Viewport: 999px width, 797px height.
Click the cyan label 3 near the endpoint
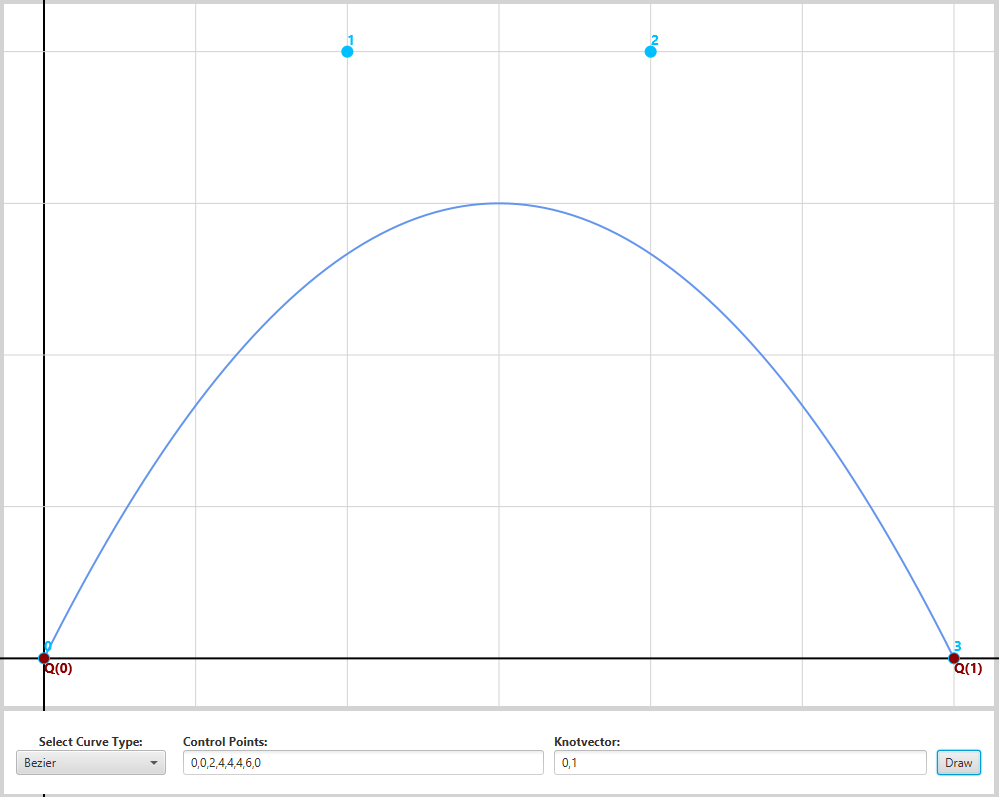tap(957, 646)
